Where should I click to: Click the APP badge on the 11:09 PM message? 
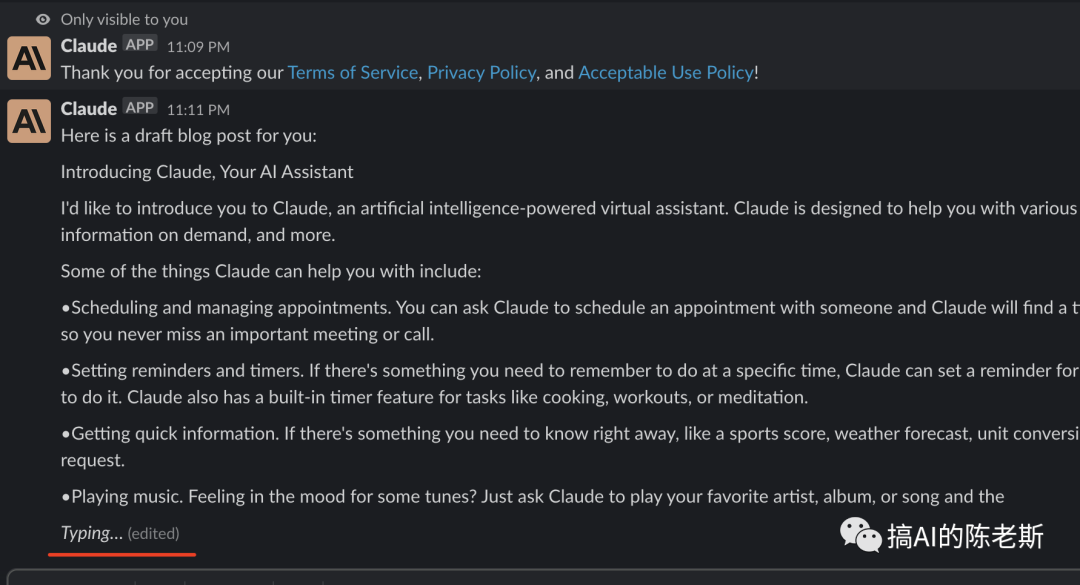tap(140, 45)
